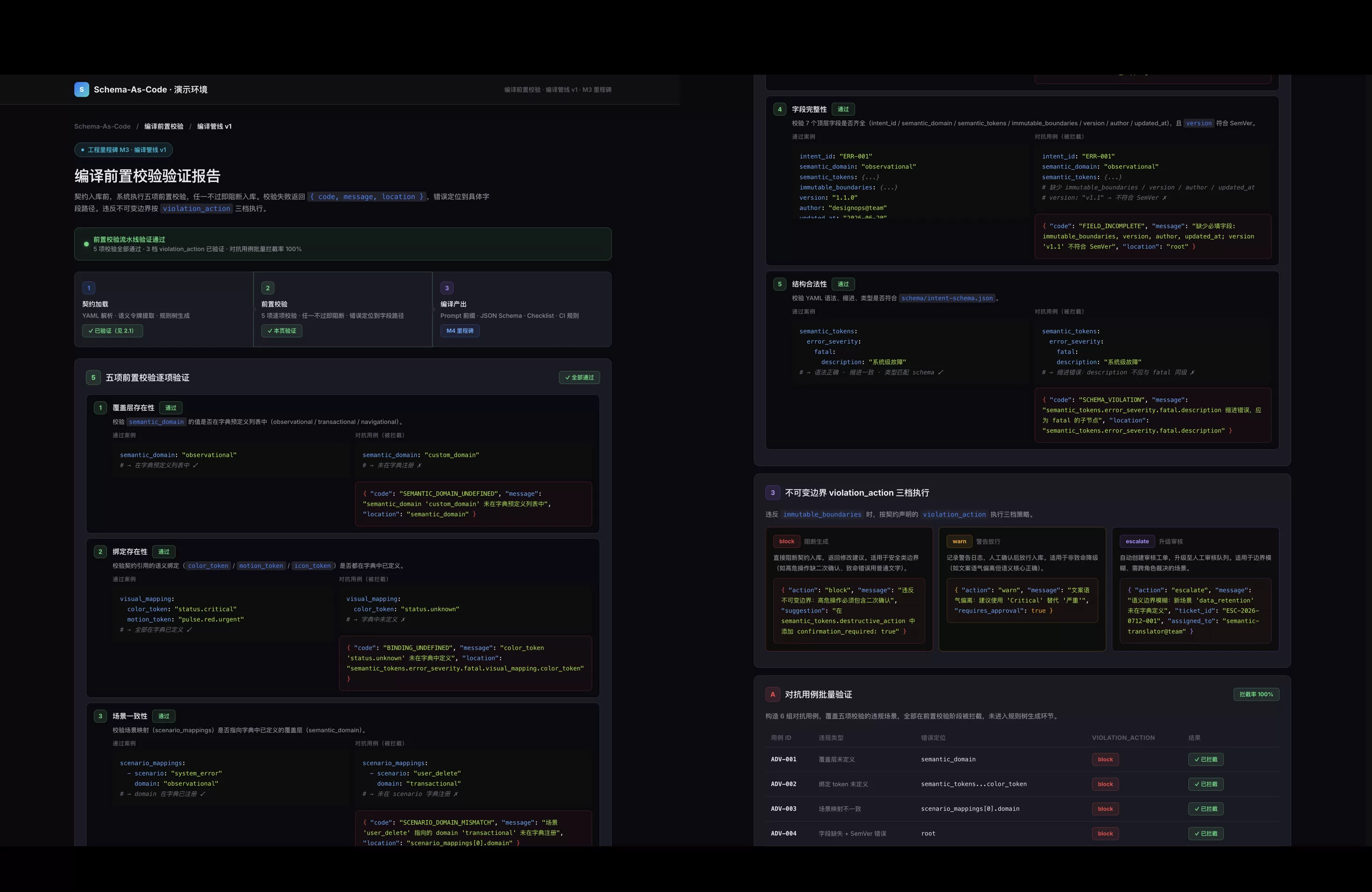Click the 全部通过 status badge
The height and width of the screenshot is (892, 1372).
579,377
